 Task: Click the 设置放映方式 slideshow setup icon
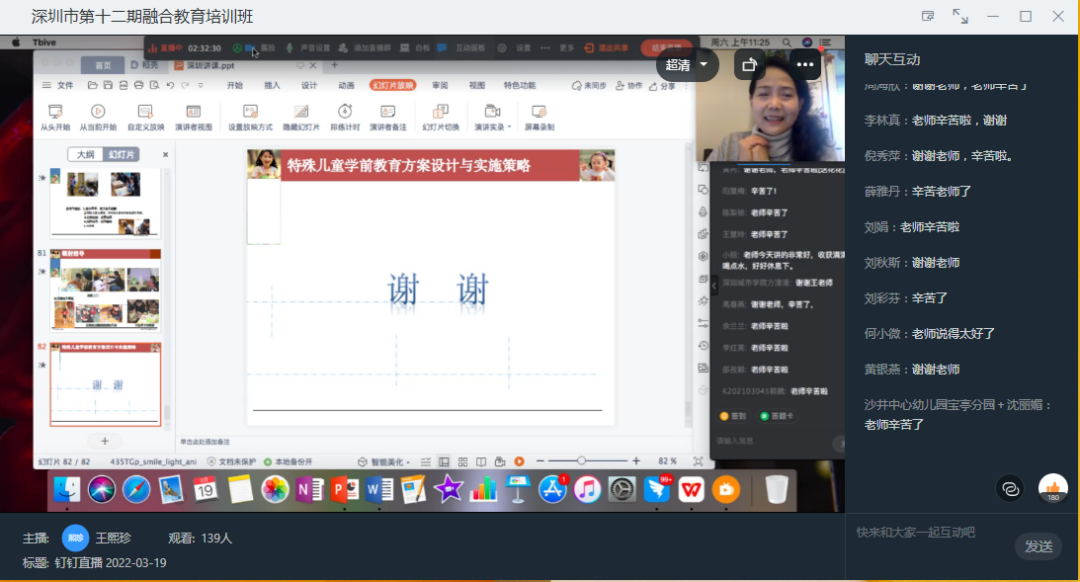[x=252, y=112]
